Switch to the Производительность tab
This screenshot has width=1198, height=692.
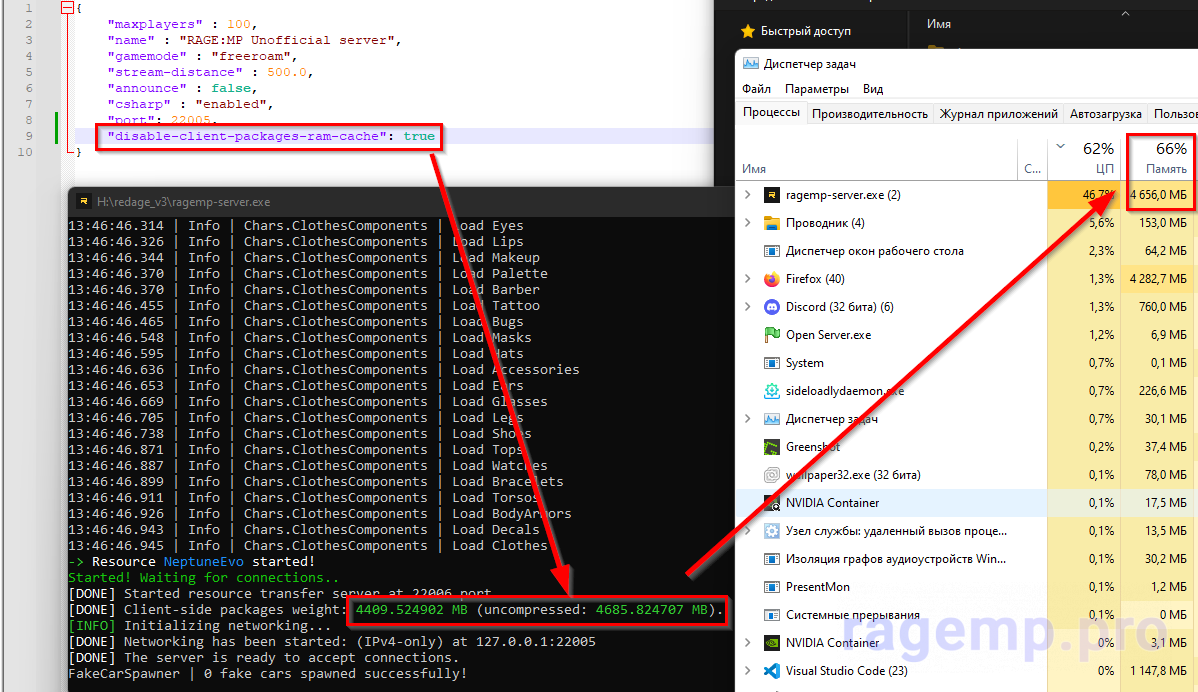(869, 114)
